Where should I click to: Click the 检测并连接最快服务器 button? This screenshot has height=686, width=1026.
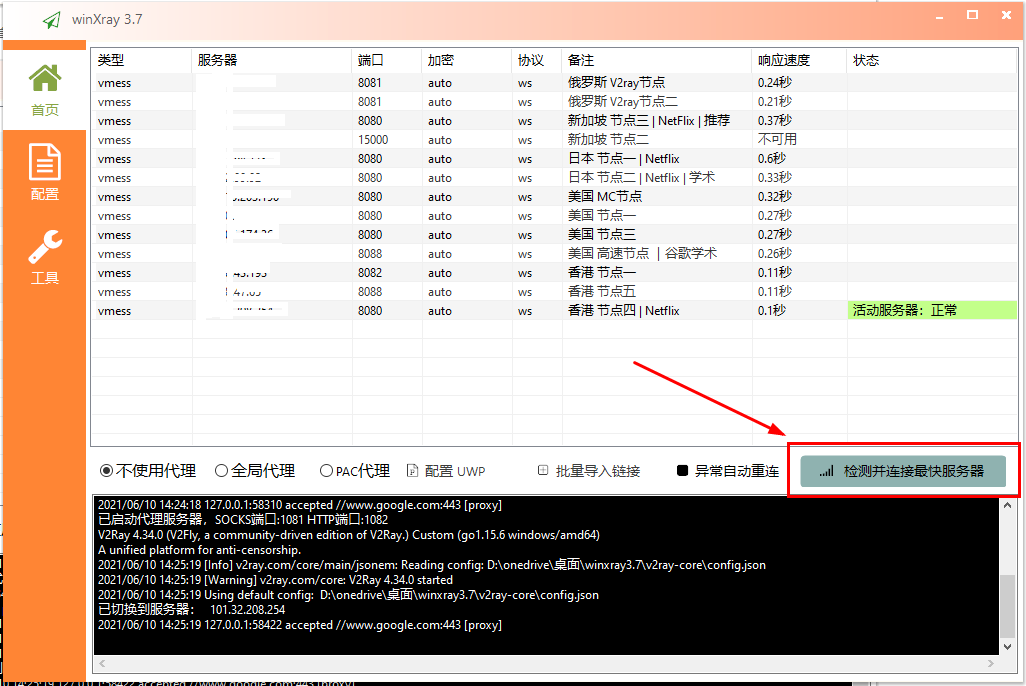click(x=903, y=471)
